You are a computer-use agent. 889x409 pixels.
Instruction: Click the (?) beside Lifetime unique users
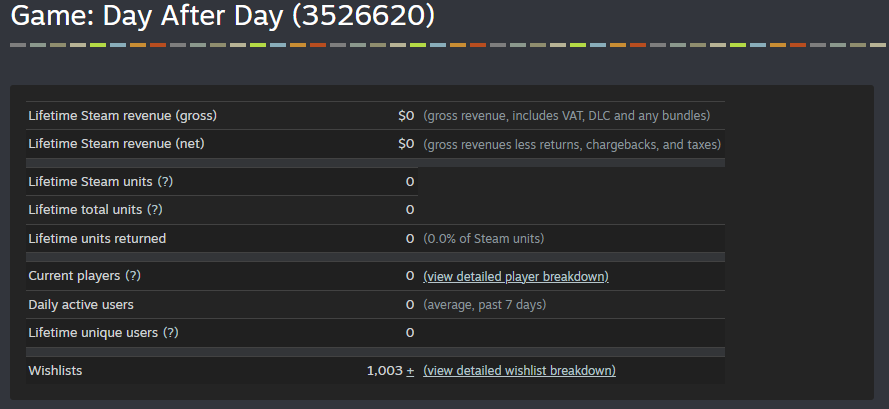[171, 333]
